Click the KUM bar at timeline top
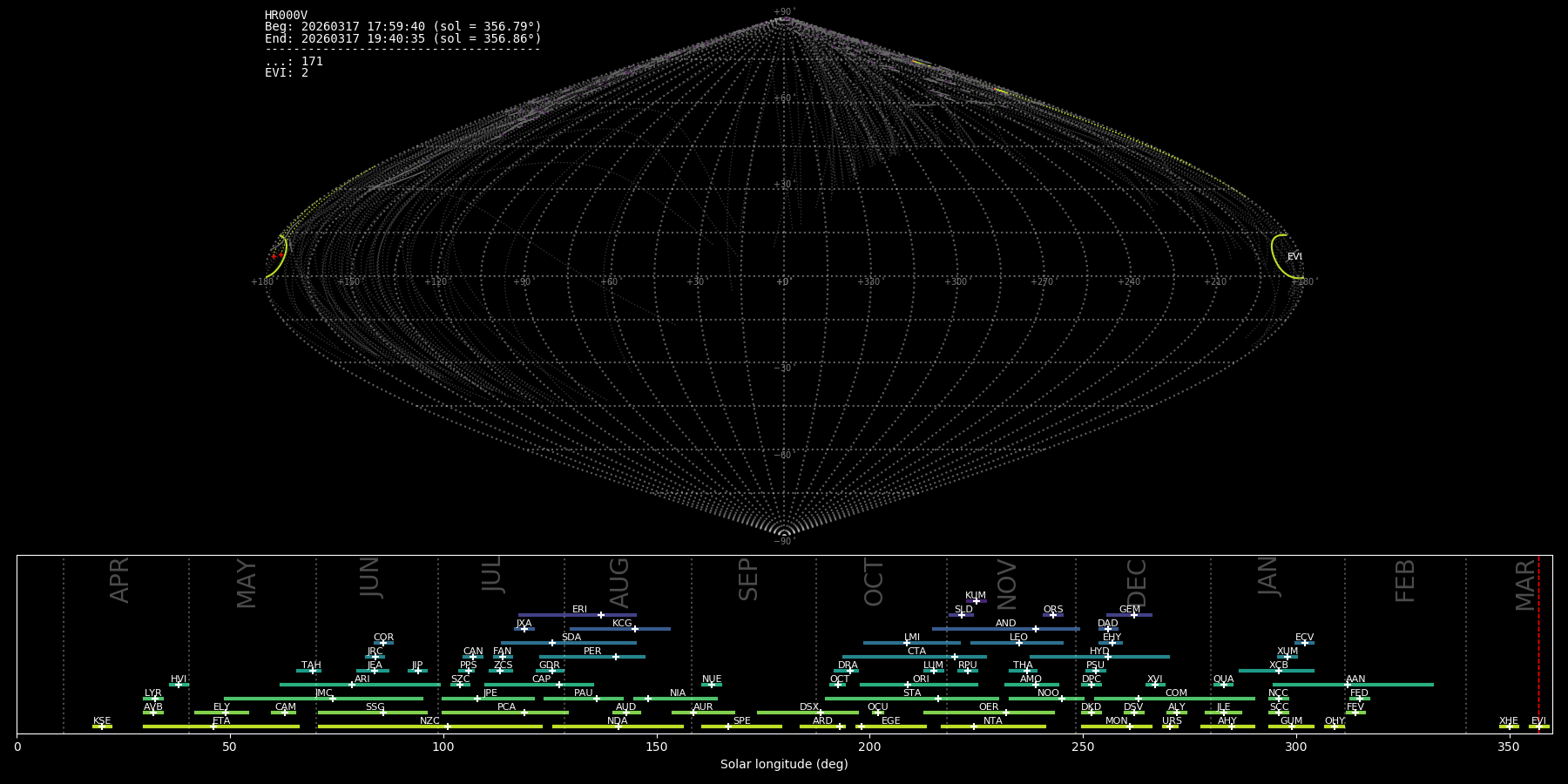1568x784 pixels. pyautogui.click(x=976, y=601)
